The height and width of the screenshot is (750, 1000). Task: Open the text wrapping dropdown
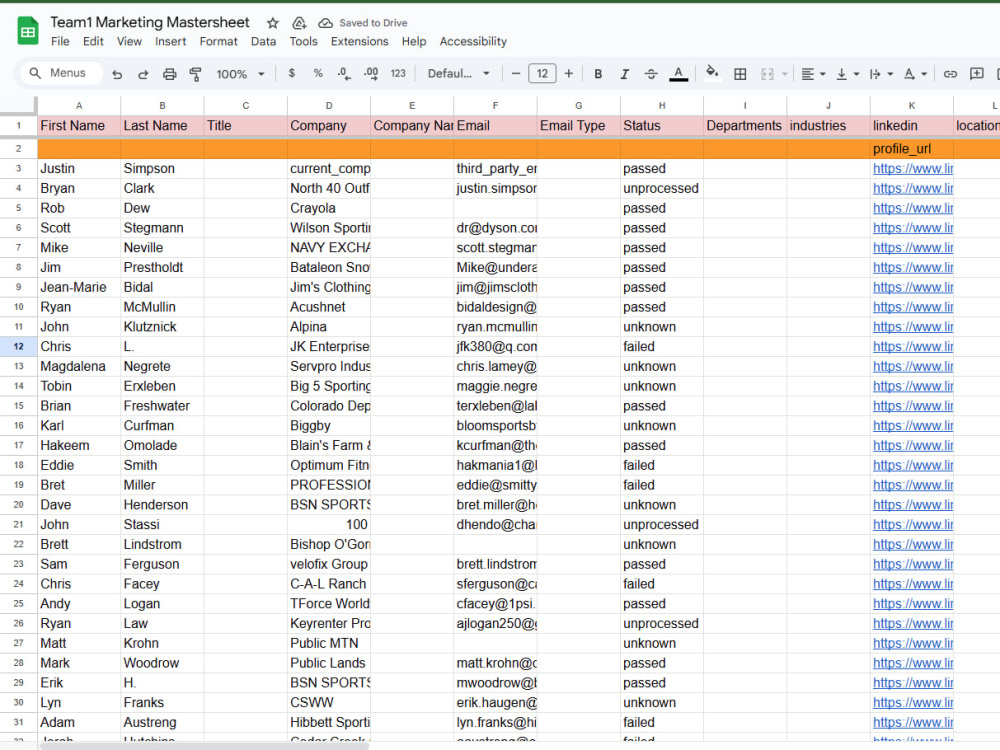(881, 74)
